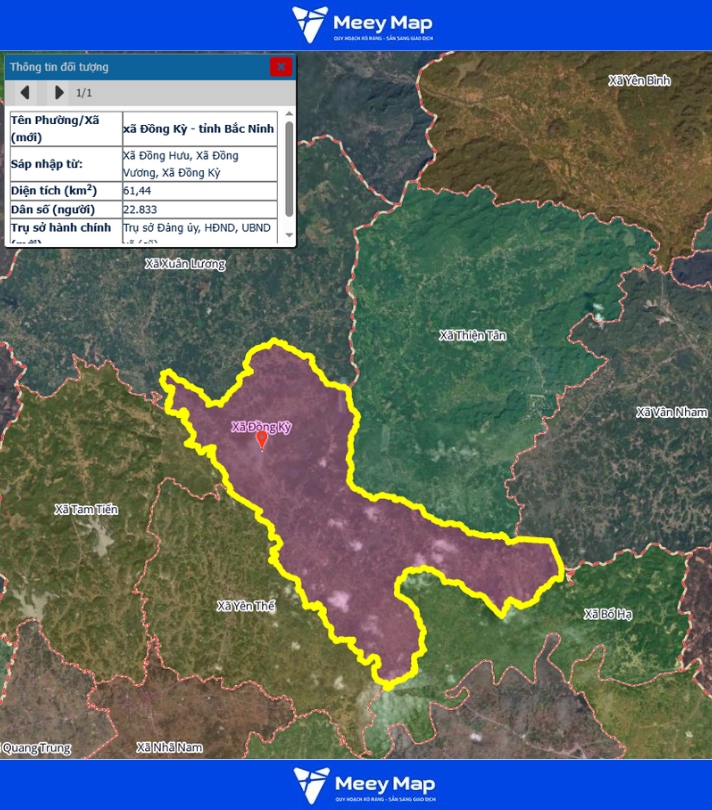Select Xã Yên Thế commune label

click(245, 606)
